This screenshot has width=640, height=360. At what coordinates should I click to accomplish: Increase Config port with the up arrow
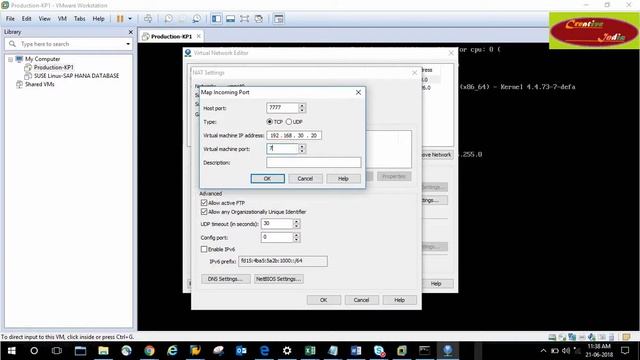tap(297, 235)
